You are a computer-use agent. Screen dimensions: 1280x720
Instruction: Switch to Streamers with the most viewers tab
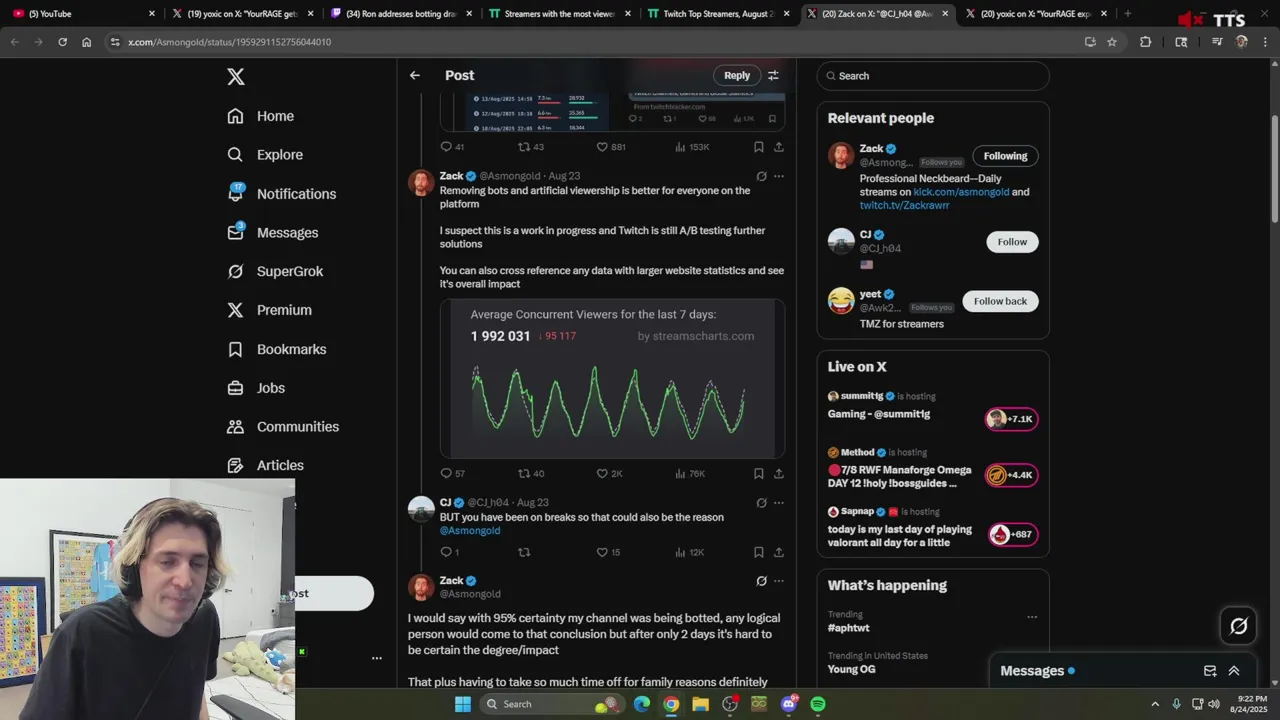point(562,14)
